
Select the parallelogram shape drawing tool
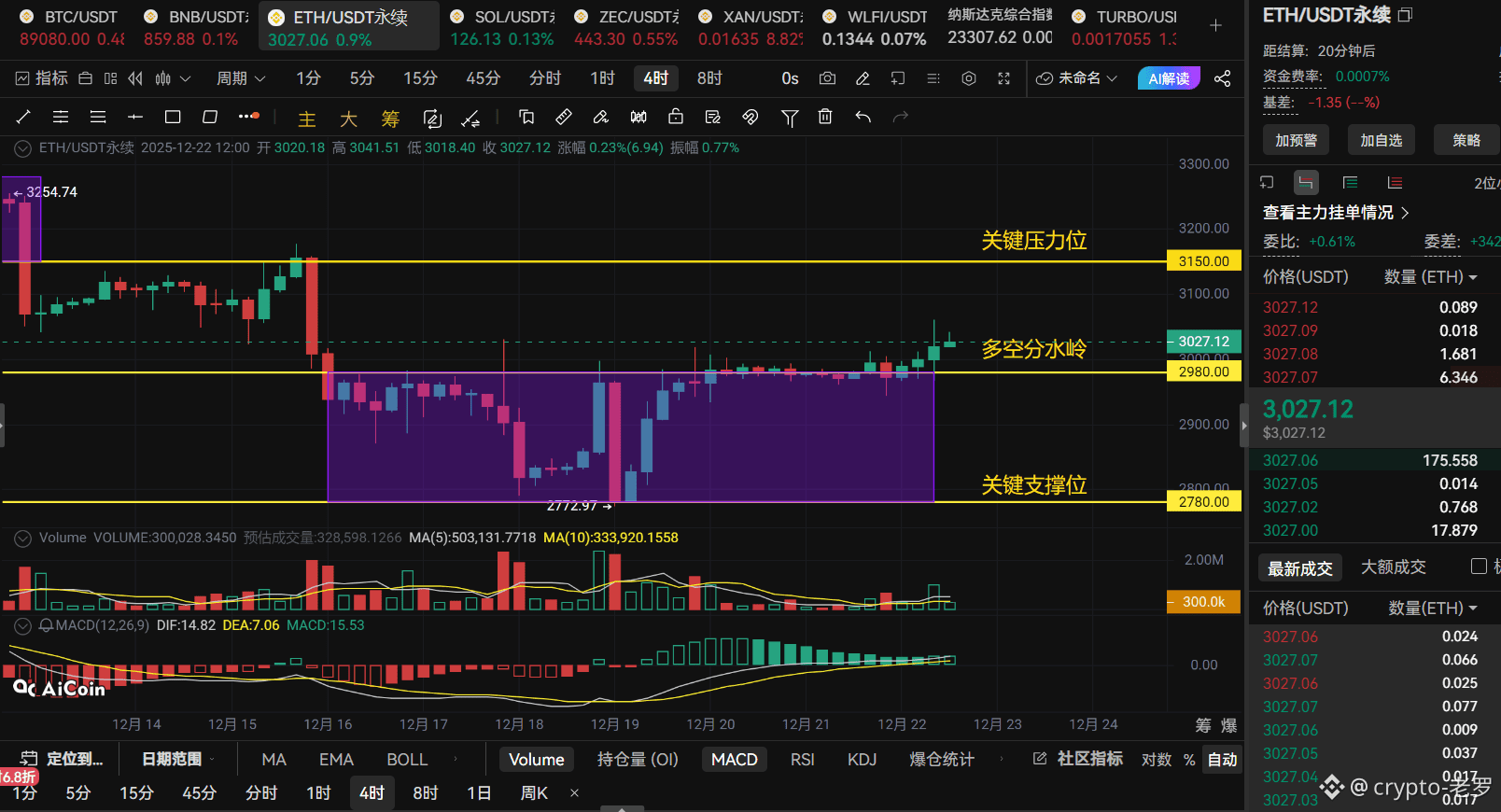pos(210,117)
